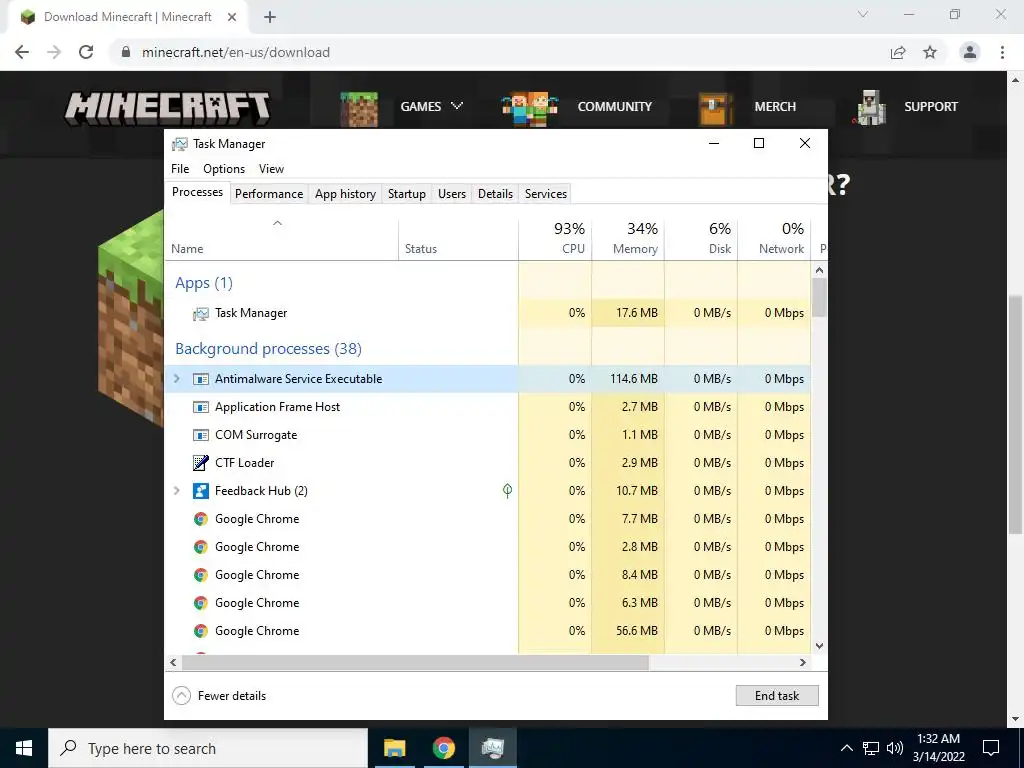Click the Type here to search box
This screenshot has width=1024, height=768.
(208, 748)
